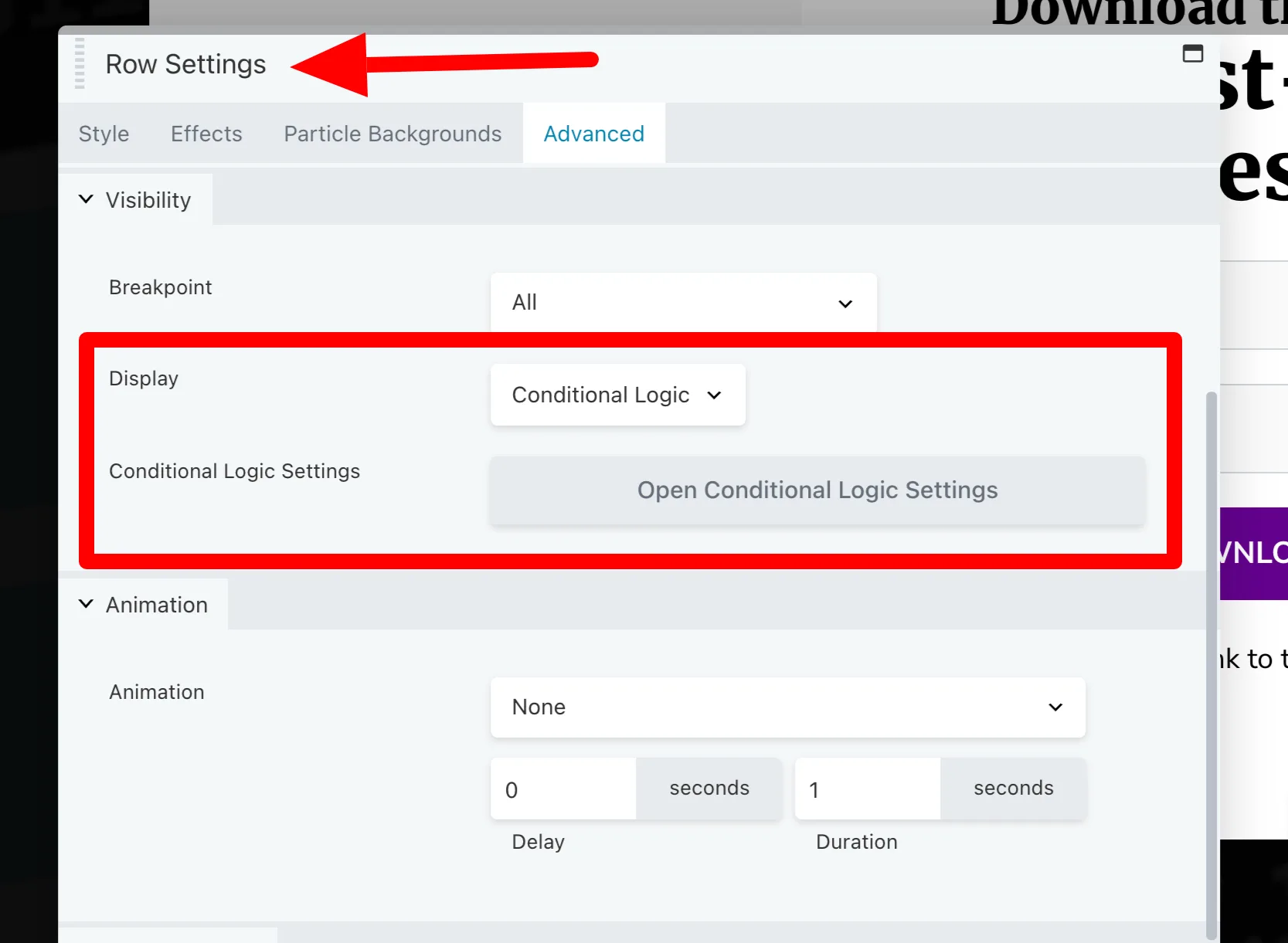
Task: Select the Particle Backgrounds tab
Action: coord(393,134)
